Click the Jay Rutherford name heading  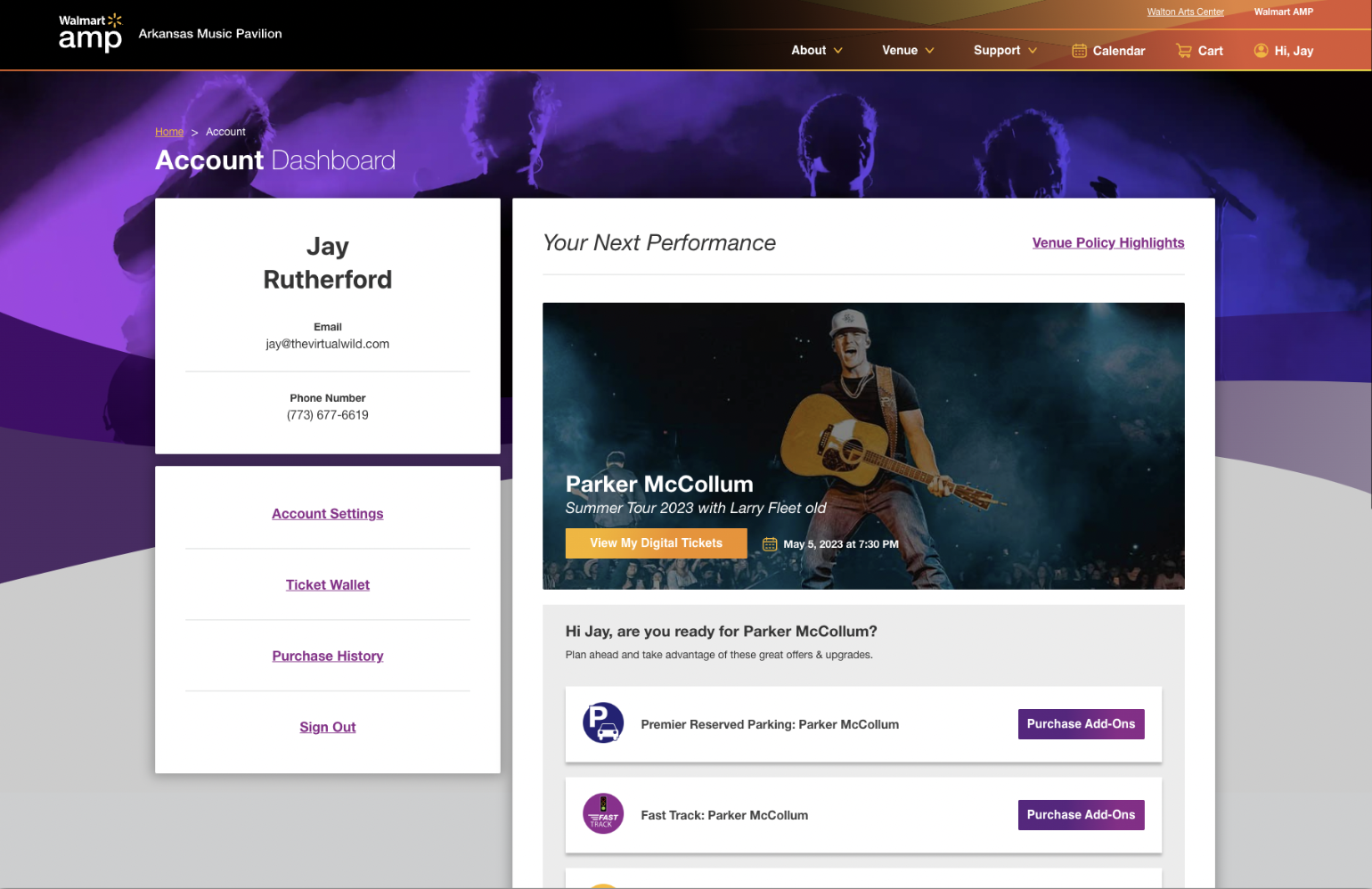(328, 263)
